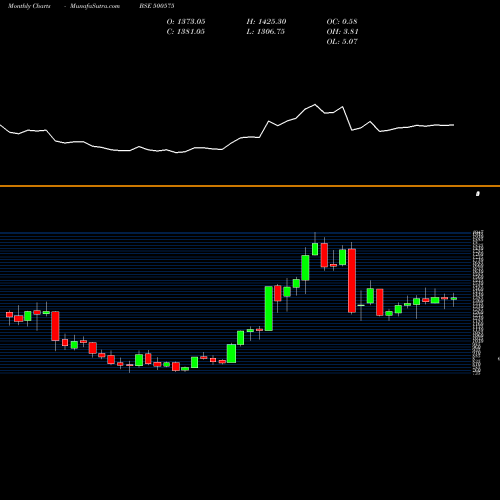Click the "OH: 3.81" value
This screenshot has height=500, width=500.
tap(342, 32)
